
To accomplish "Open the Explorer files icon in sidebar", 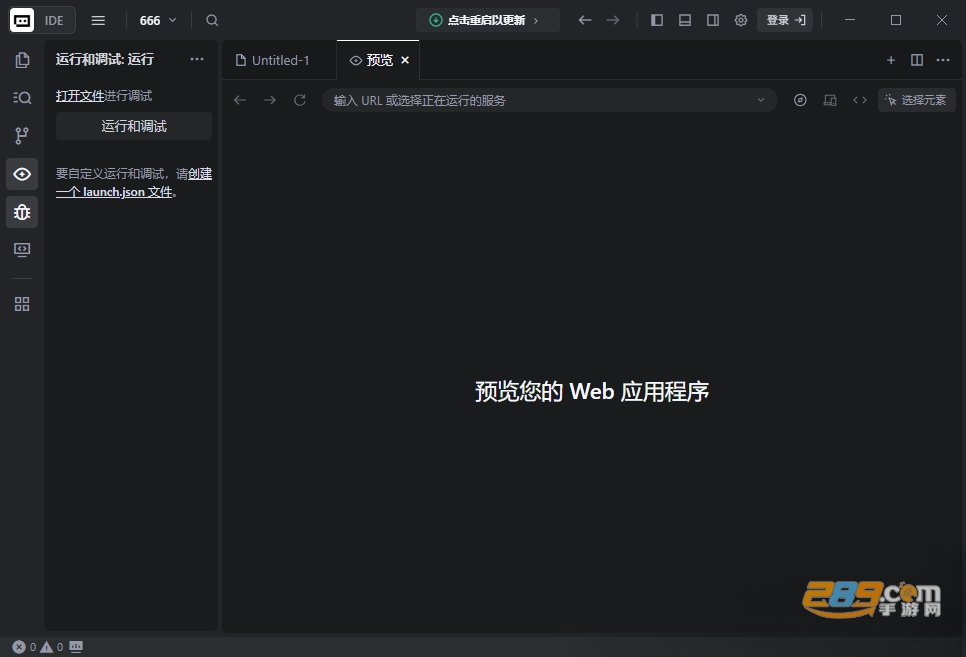I will 22,60.
